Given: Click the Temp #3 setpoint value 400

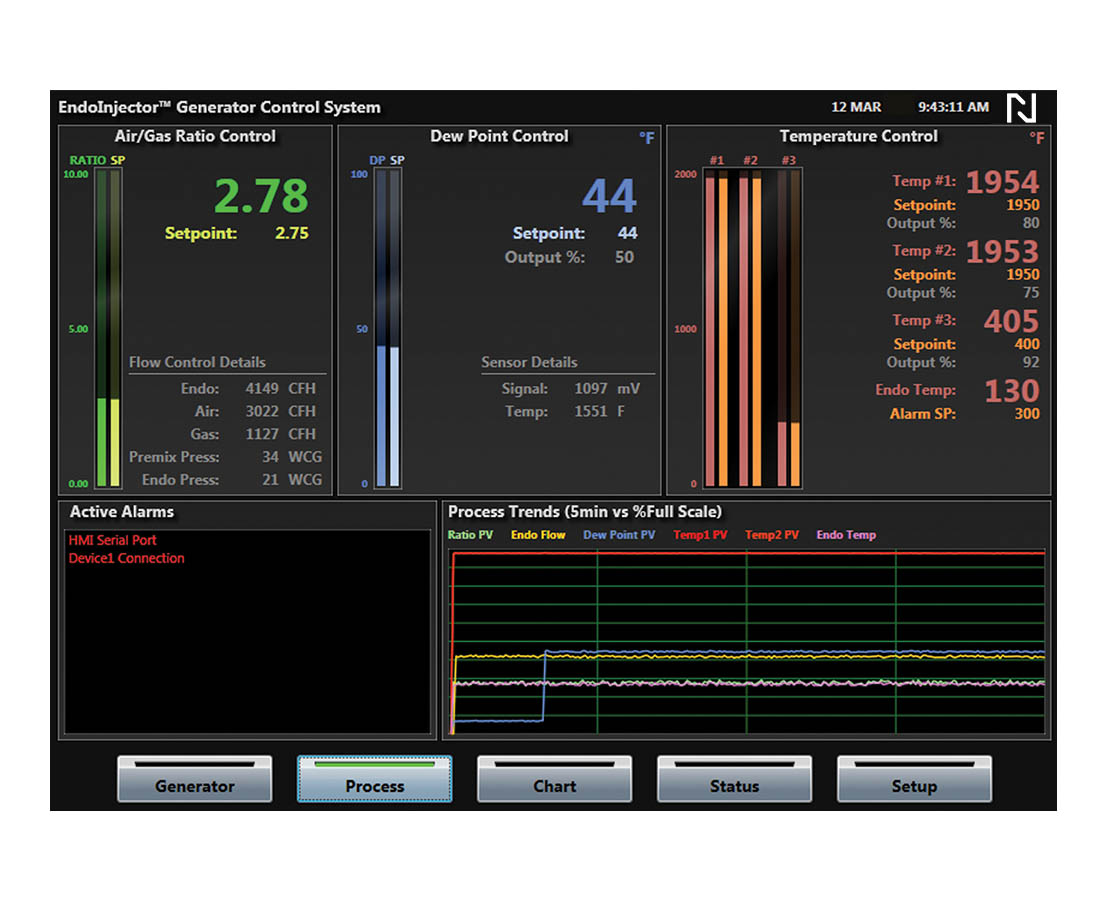Looking at the screenshot, I should [x=1027, y=344].
